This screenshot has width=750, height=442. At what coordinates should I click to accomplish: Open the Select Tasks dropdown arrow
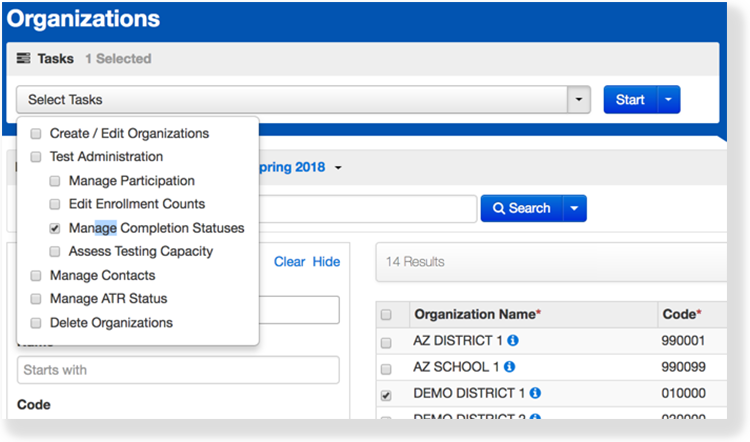[x=579, y=100]
